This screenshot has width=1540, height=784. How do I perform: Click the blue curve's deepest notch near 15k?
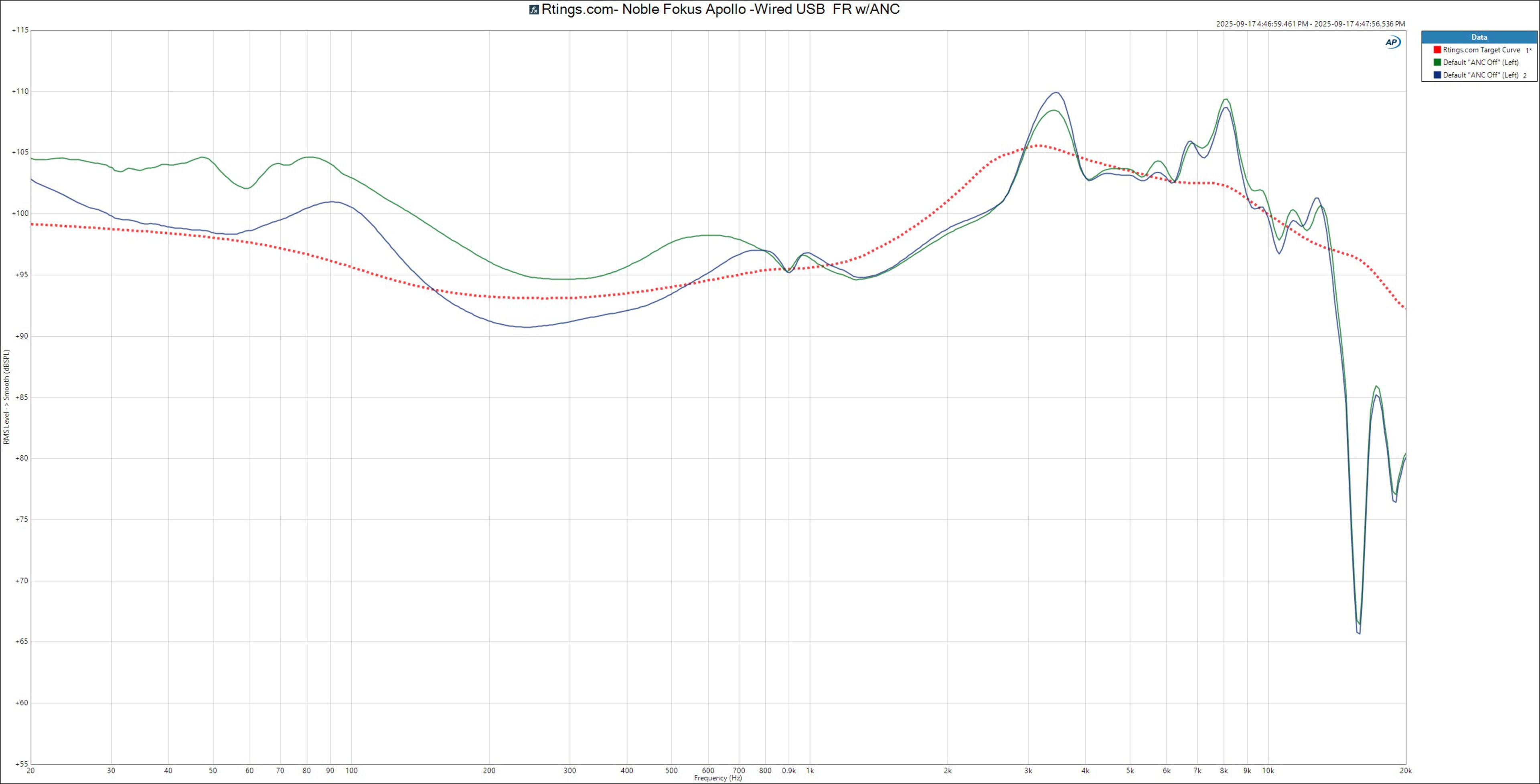(1359, 633)
